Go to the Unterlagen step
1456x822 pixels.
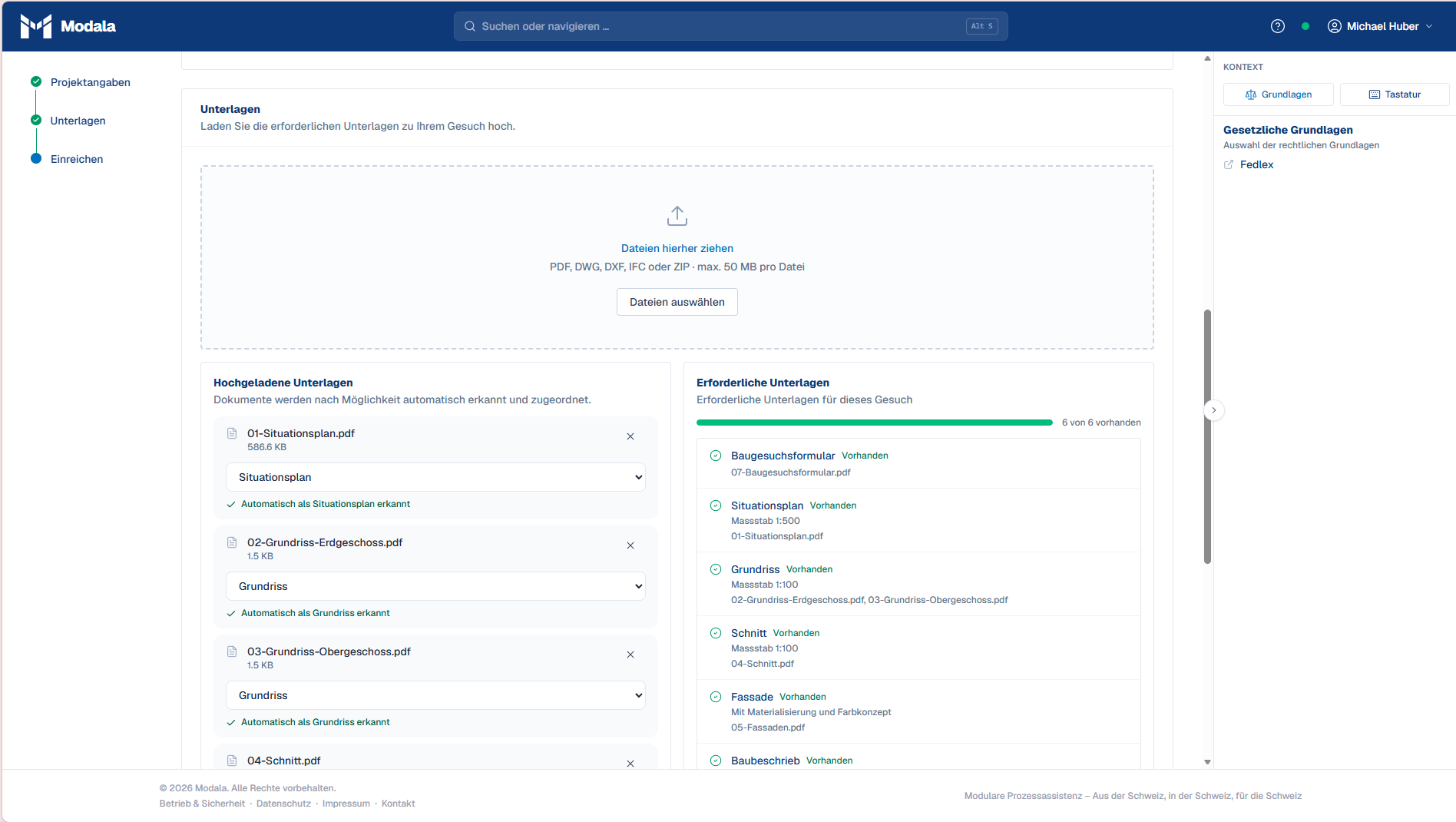[x=68, y=121]
